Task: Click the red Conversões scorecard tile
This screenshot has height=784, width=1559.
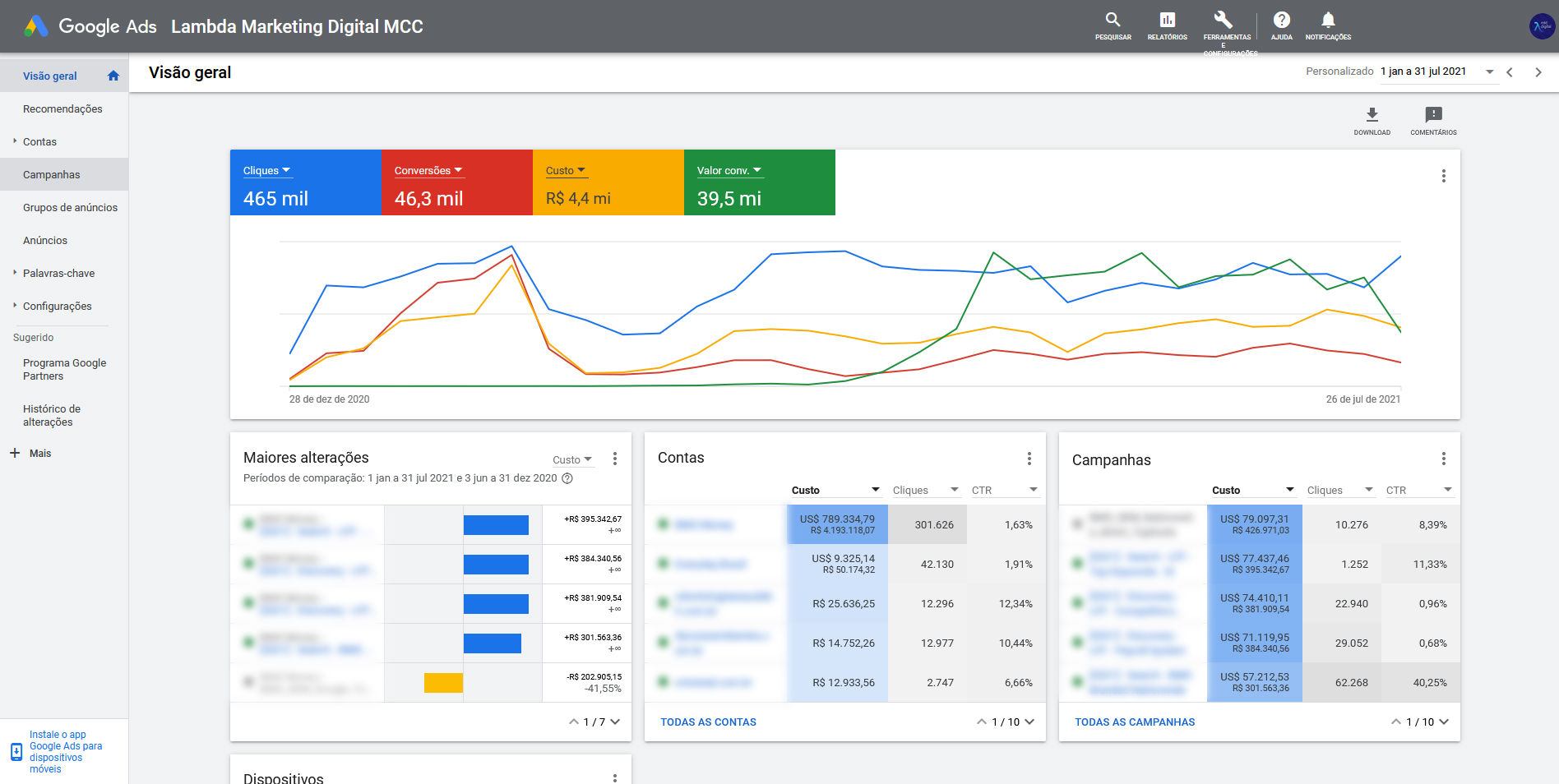Action: tap(457, 182)
